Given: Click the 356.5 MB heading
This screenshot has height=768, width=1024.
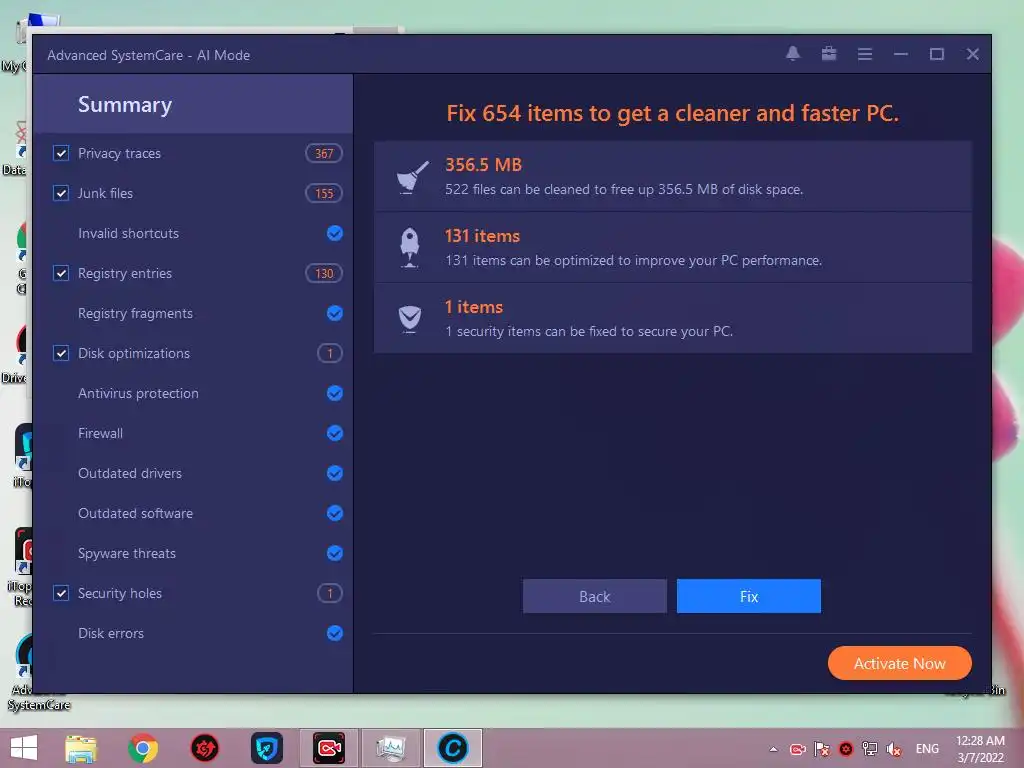Looking at the screenshot, I should pyautogui.click(x=483, y=165).
